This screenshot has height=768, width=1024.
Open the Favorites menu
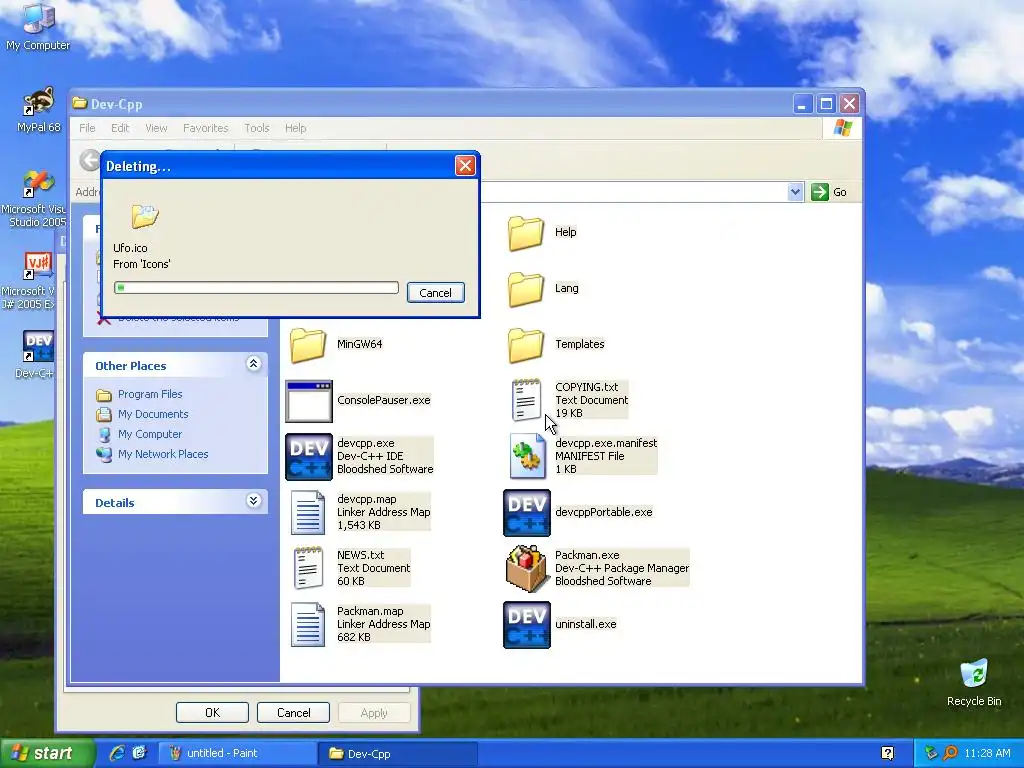pyautogui.click(x=206, y=128)
